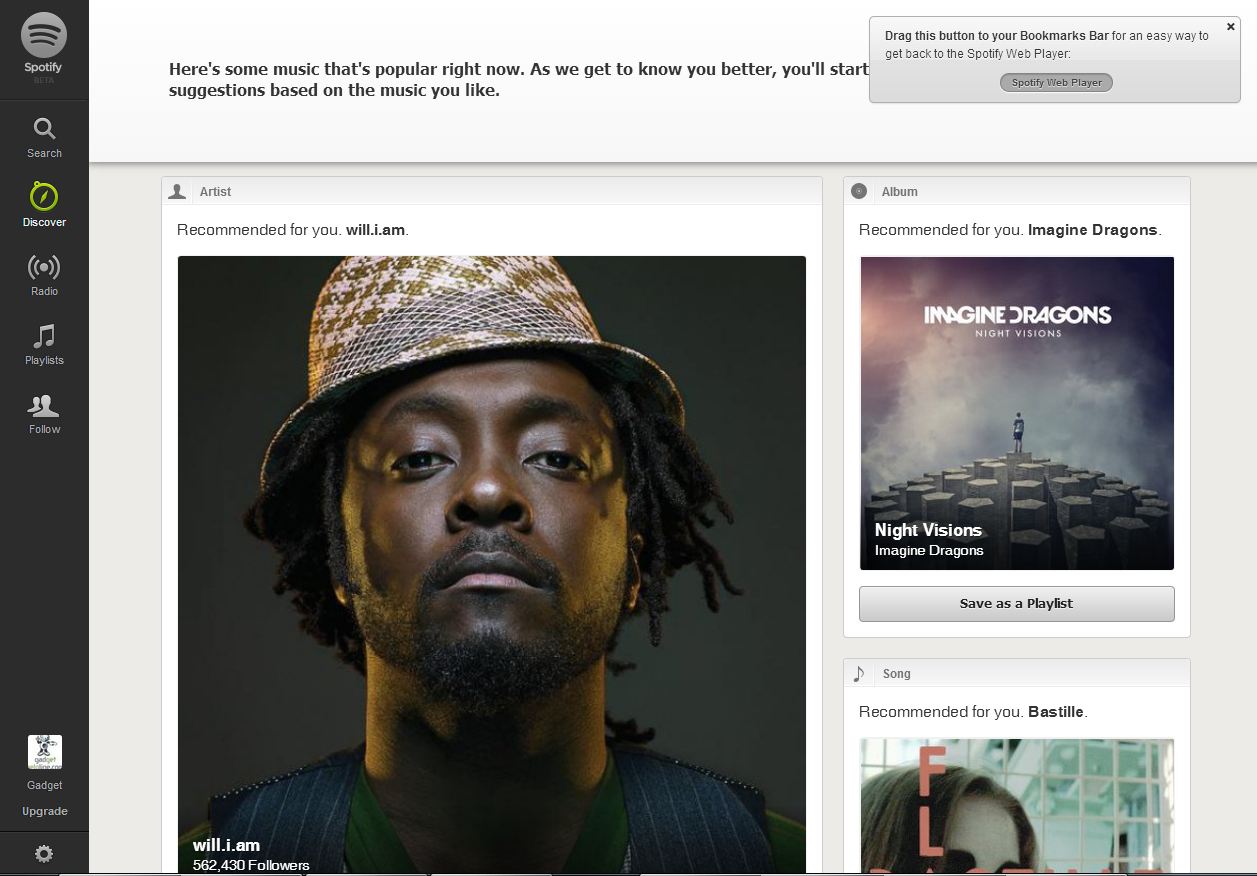Click the Song card music note icon

(x=858, y=673)
